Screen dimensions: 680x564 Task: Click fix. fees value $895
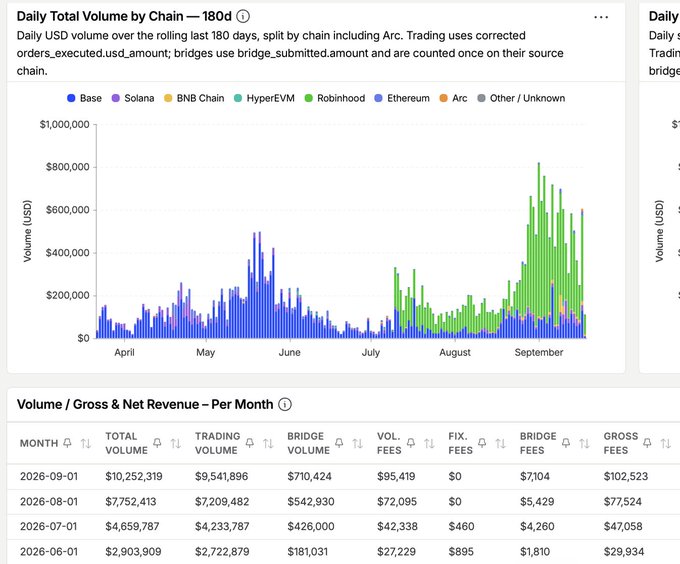click(x=461, y=551)
